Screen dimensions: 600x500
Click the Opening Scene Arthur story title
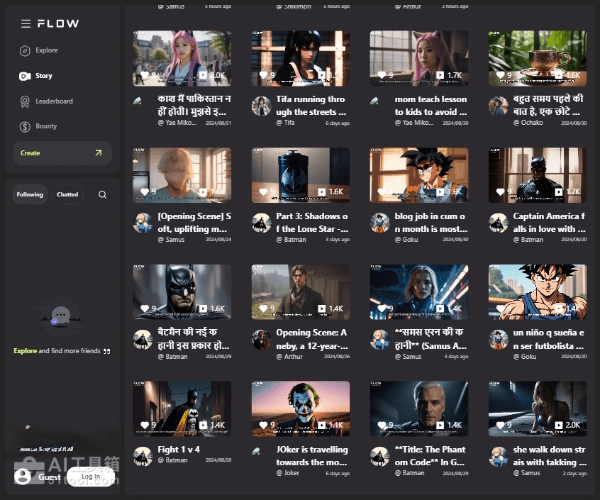tap(311, 338)
